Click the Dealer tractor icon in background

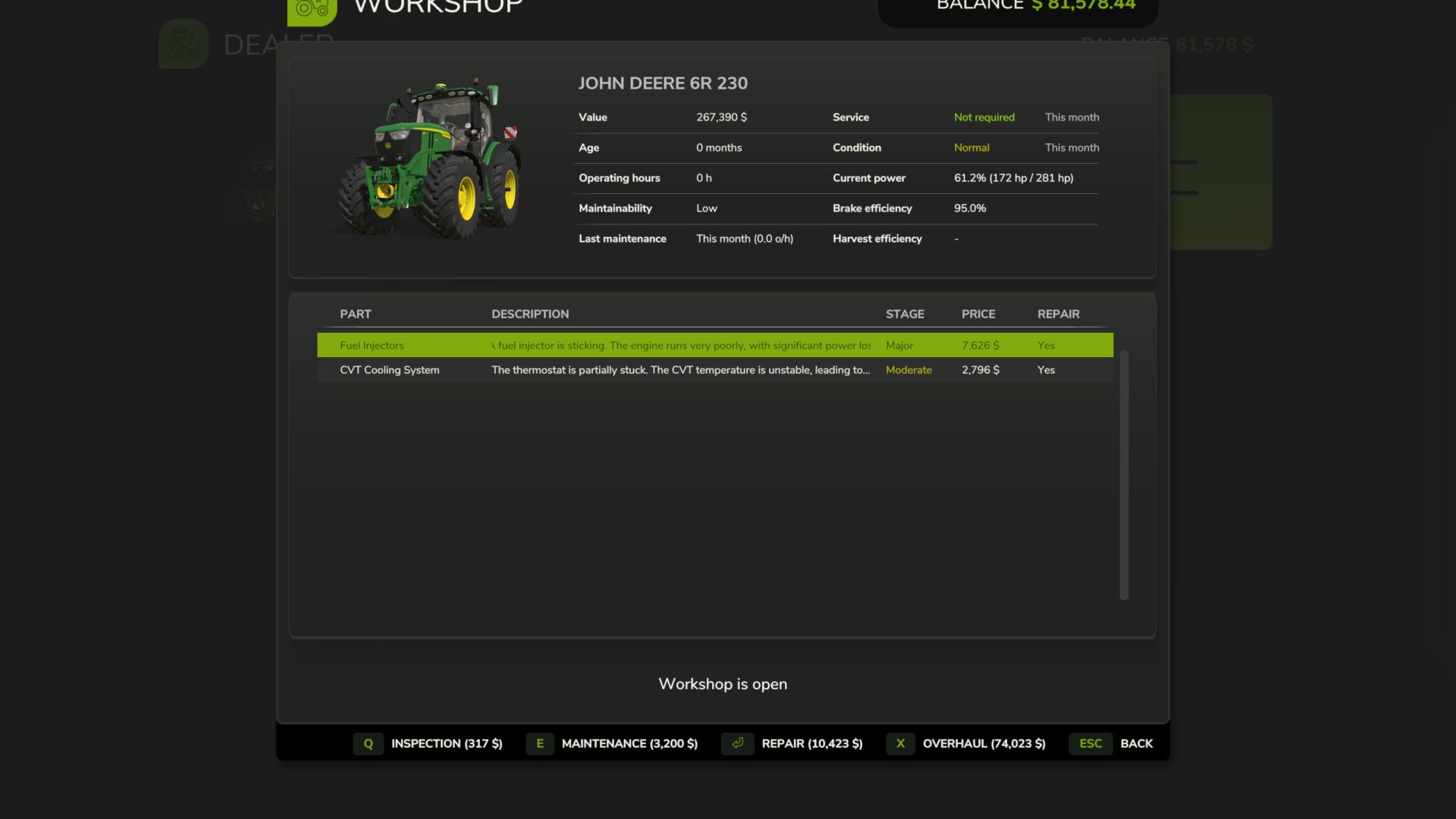(184, 44)
